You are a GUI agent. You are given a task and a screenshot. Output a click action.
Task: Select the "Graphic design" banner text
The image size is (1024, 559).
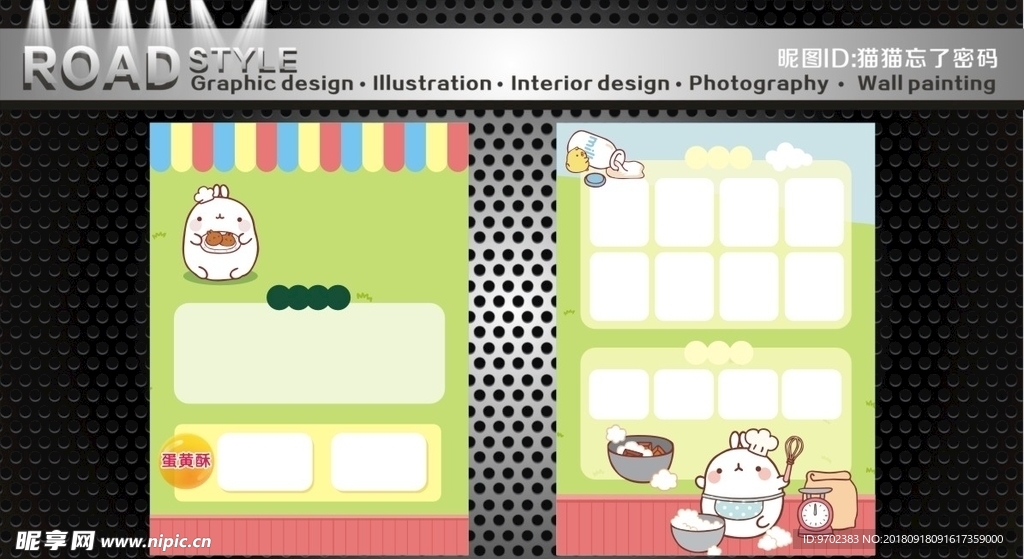tap(272, 84)
